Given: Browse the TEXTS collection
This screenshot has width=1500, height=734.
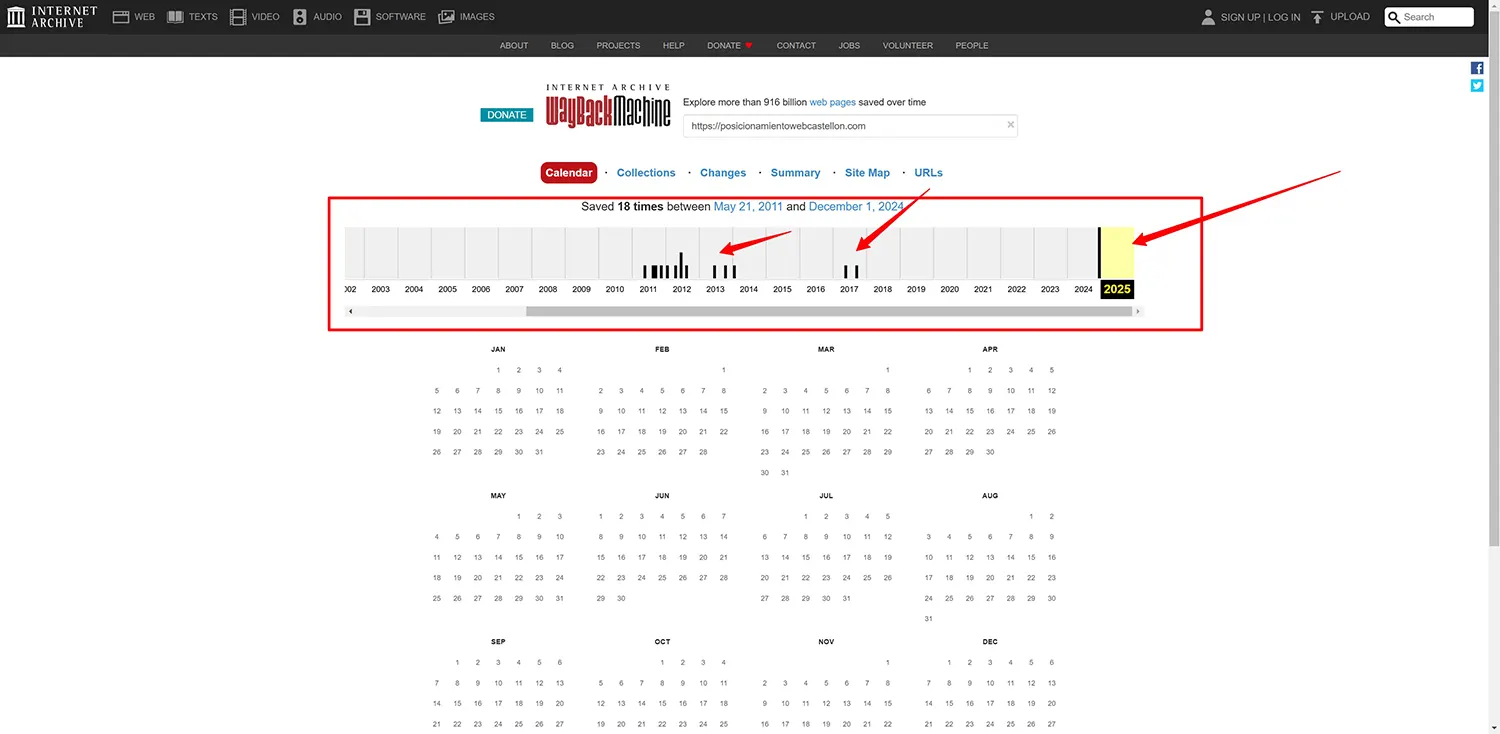Looking at the screenshot, I should 192,16.
